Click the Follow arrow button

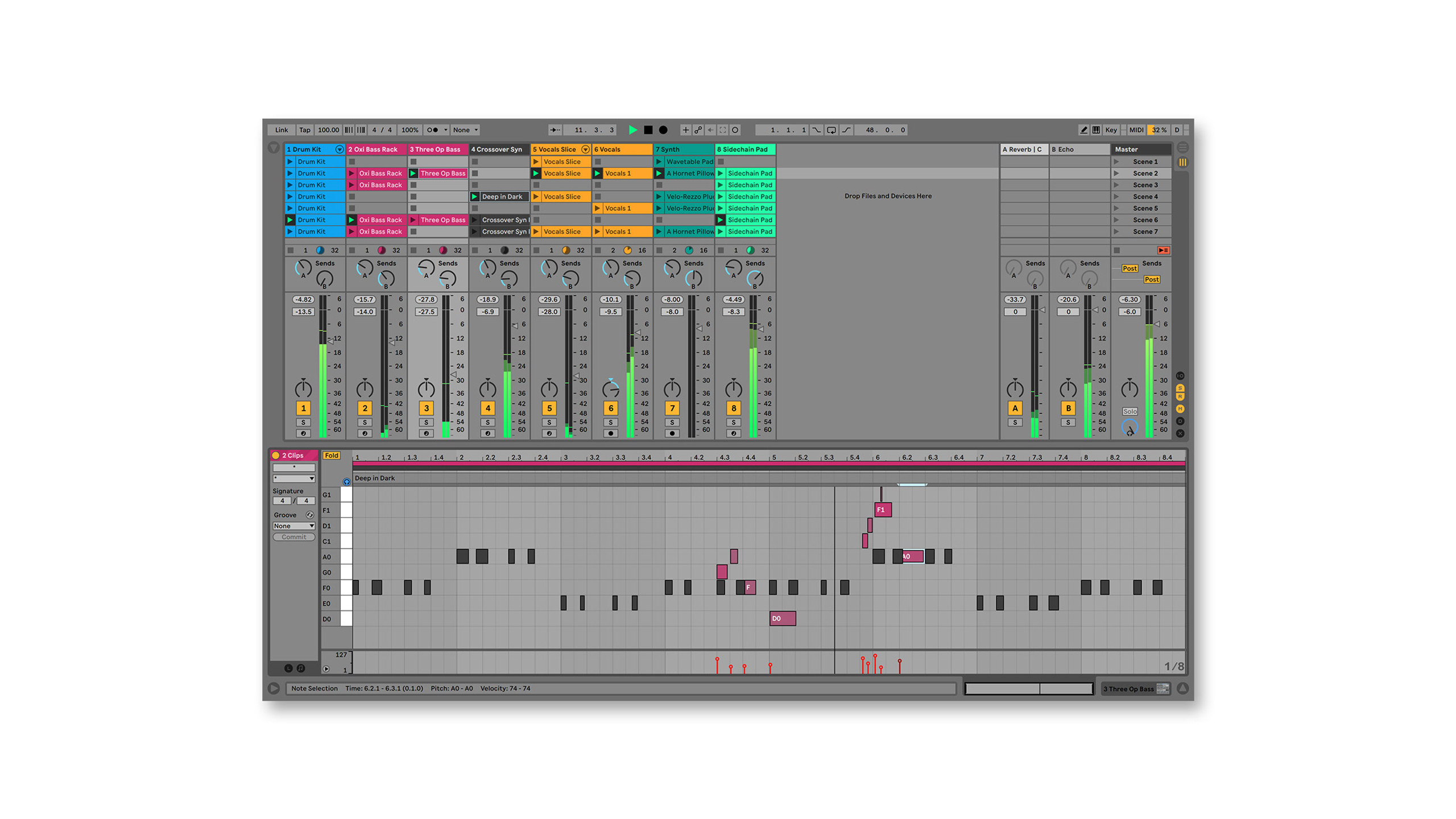point(555,130)
